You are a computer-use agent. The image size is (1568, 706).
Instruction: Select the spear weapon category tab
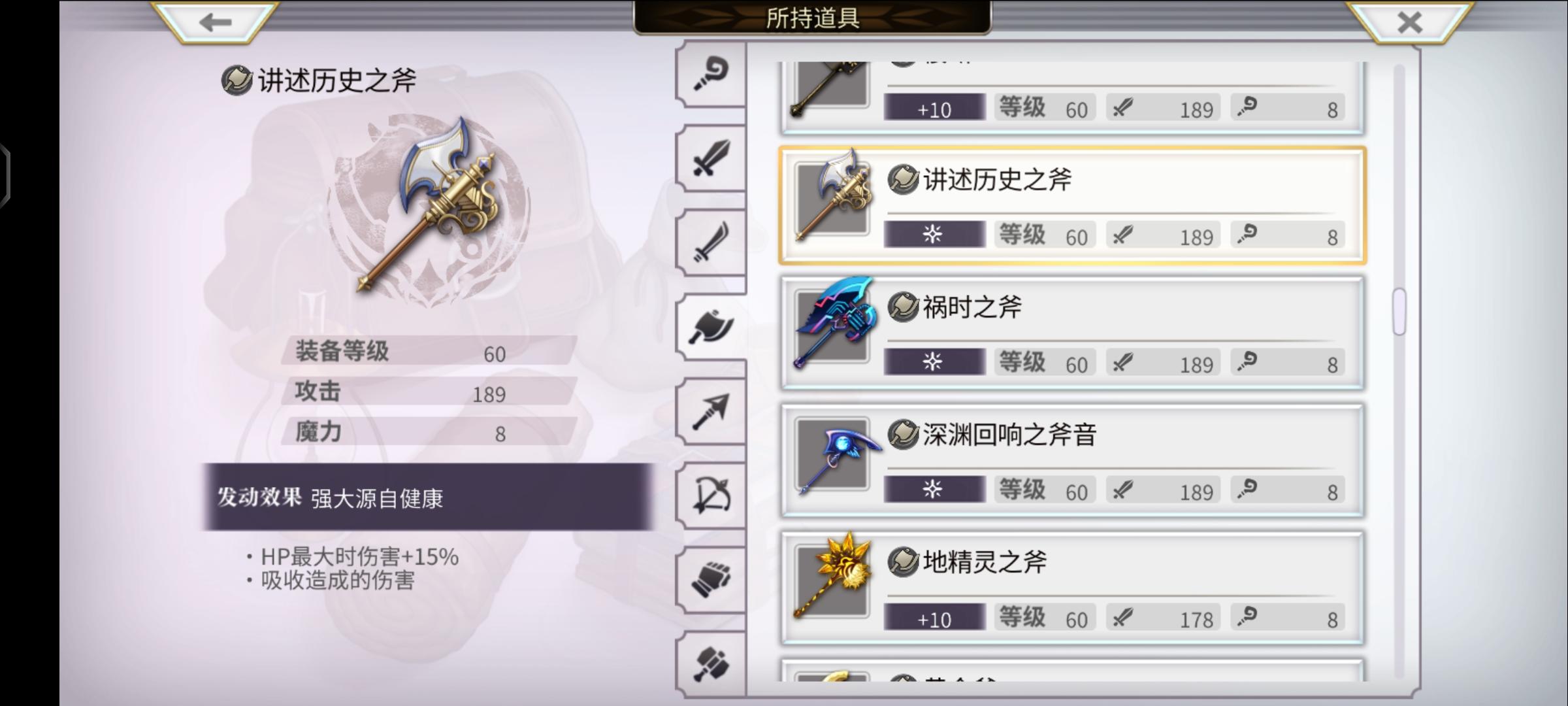(711, 411)
